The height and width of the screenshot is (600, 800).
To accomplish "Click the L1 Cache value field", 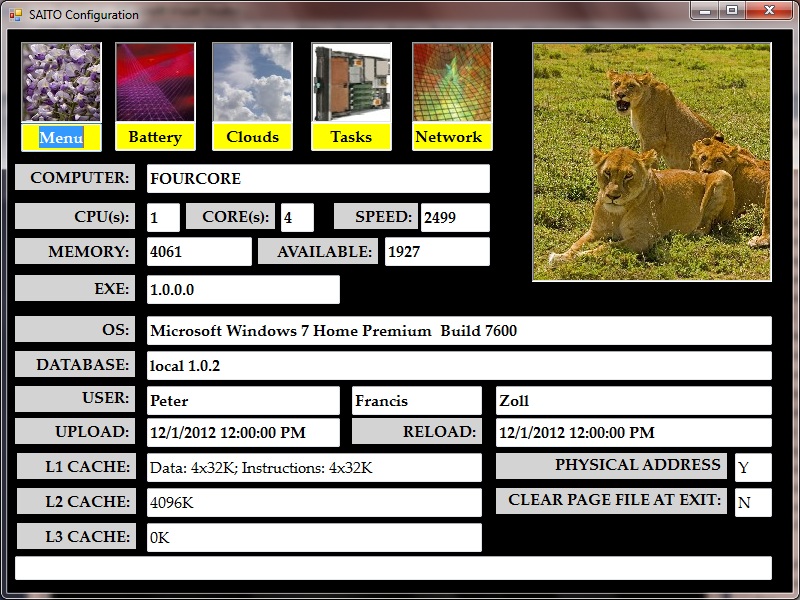I will tap(314, 467).
